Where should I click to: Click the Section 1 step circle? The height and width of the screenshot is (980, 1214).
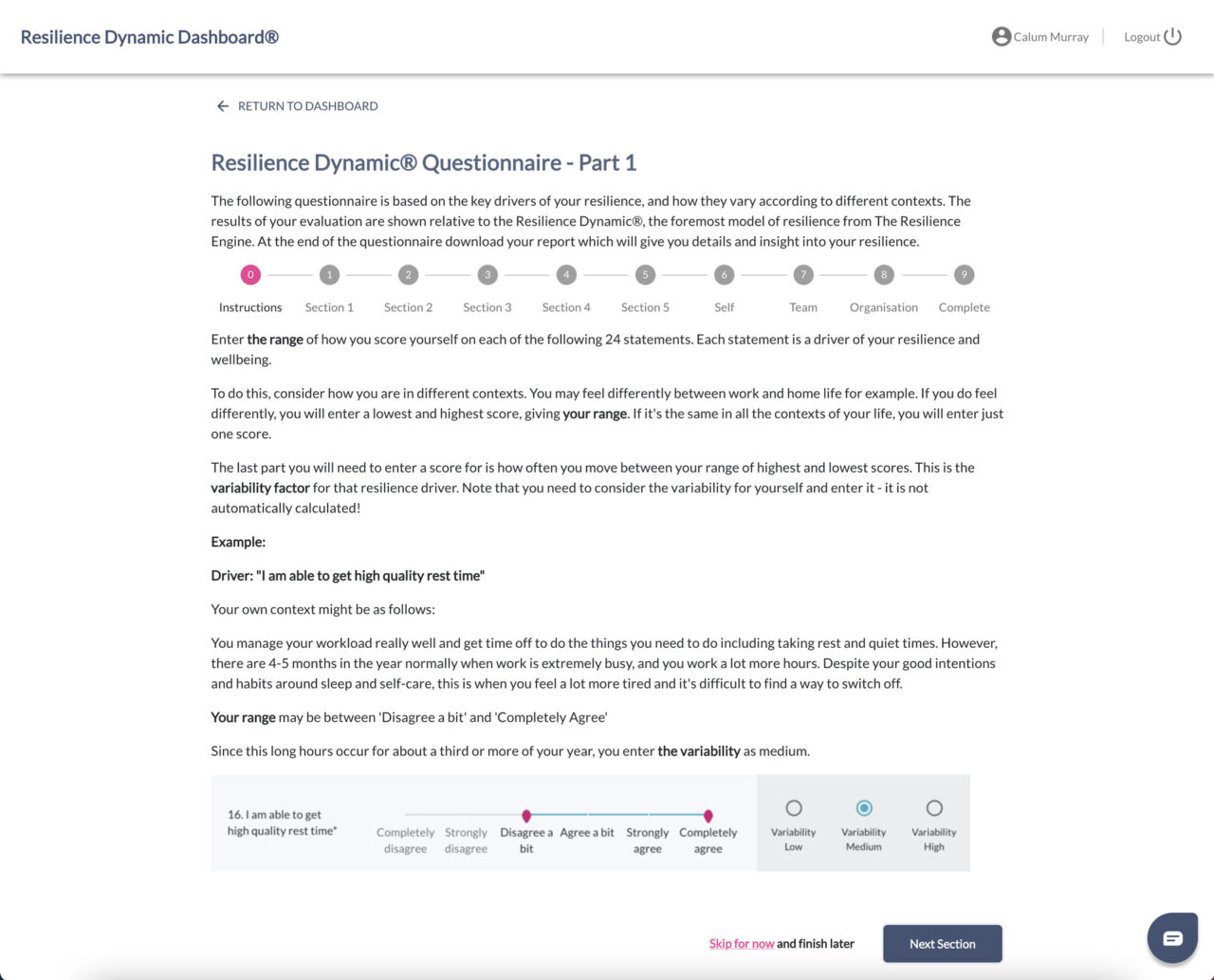pos(329,274)
